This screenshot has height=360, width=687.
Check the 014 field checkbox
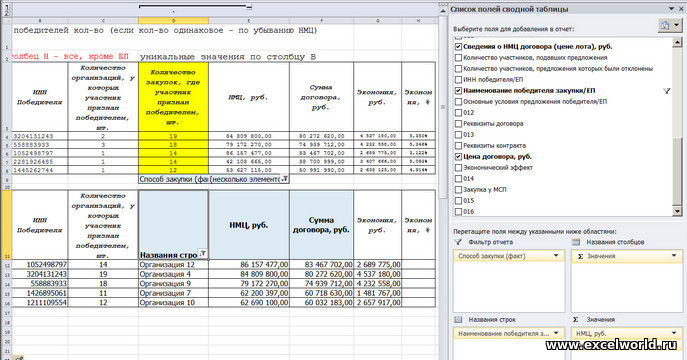click(x=458, y=179)
